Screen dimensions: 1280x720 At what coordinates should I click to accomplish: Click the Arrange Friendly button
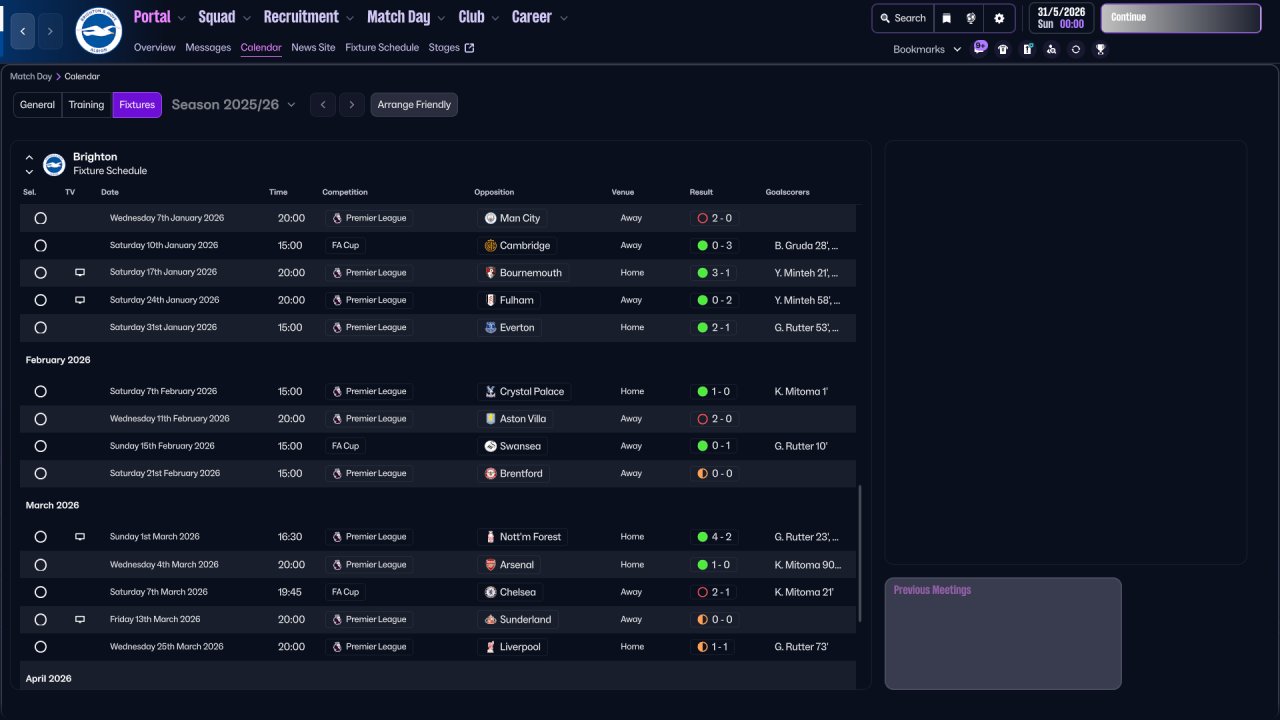click(x=414, y=105)
